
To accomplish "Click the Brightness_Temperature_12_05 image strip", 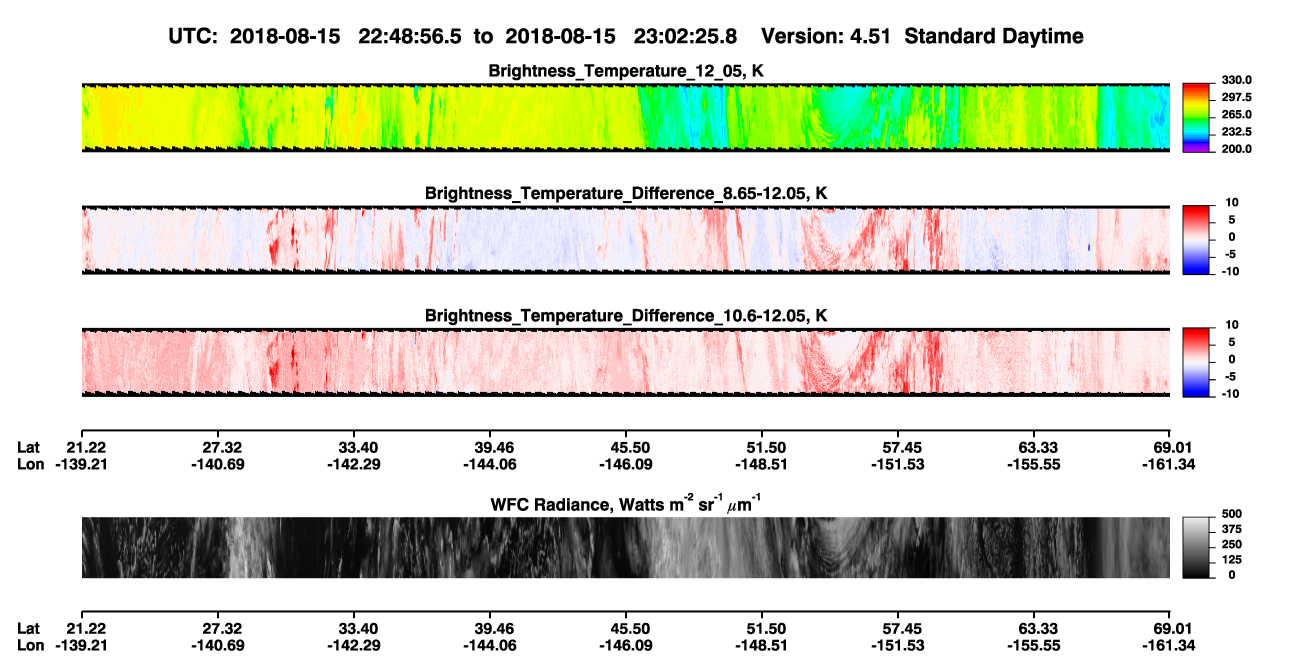I will point(625,117).
